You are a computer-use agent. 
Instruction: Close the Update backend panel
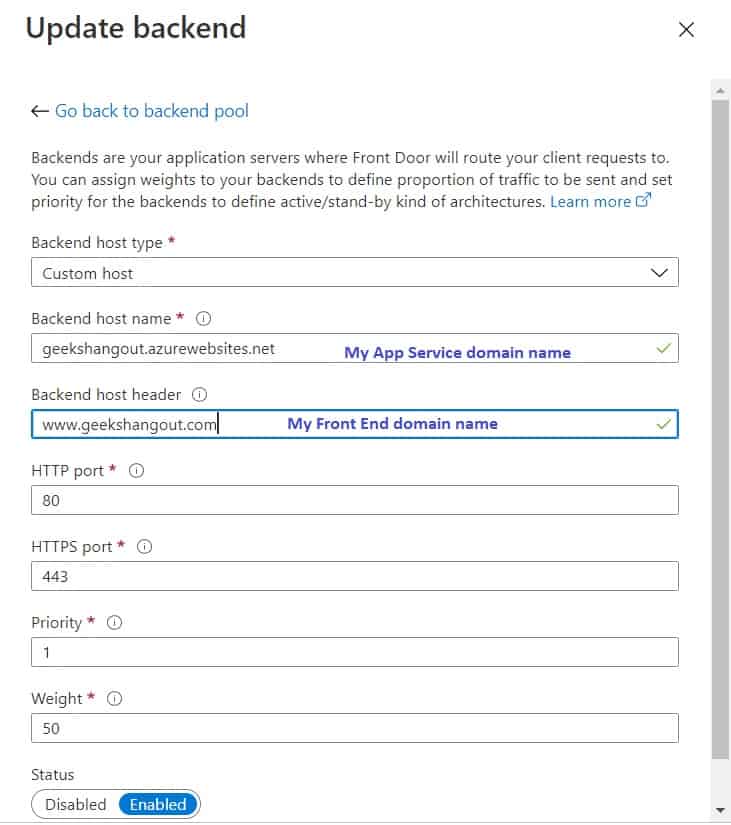(686, 29)
